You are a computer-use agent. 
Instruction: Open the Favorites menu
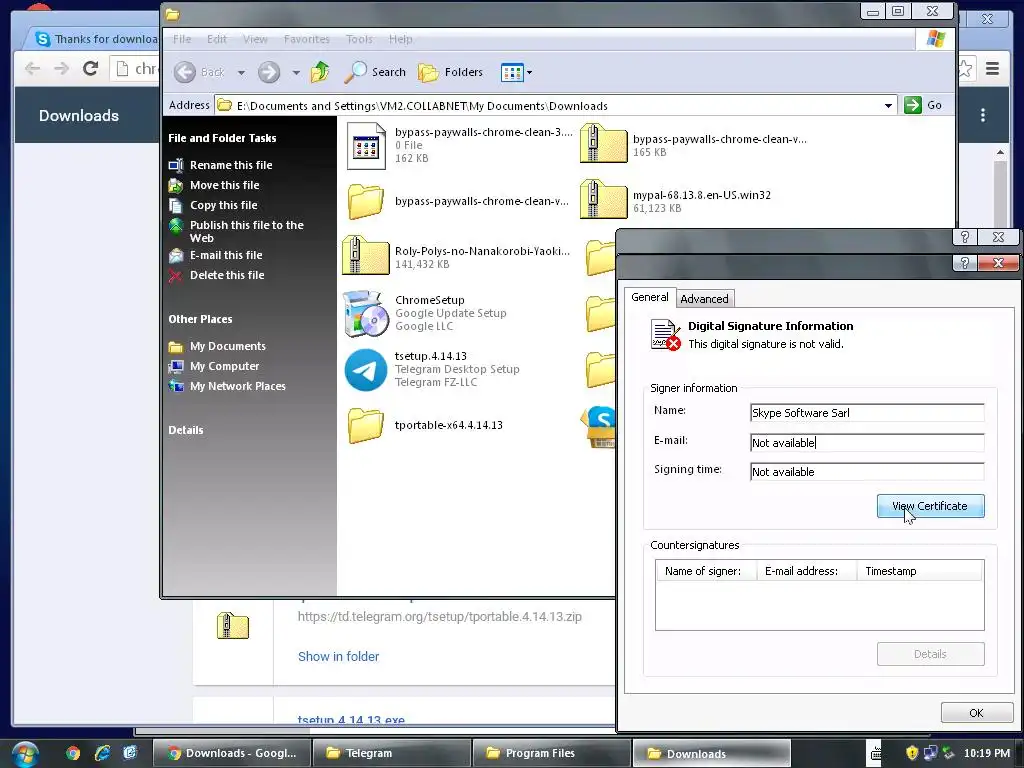click(x=307, y=39)
